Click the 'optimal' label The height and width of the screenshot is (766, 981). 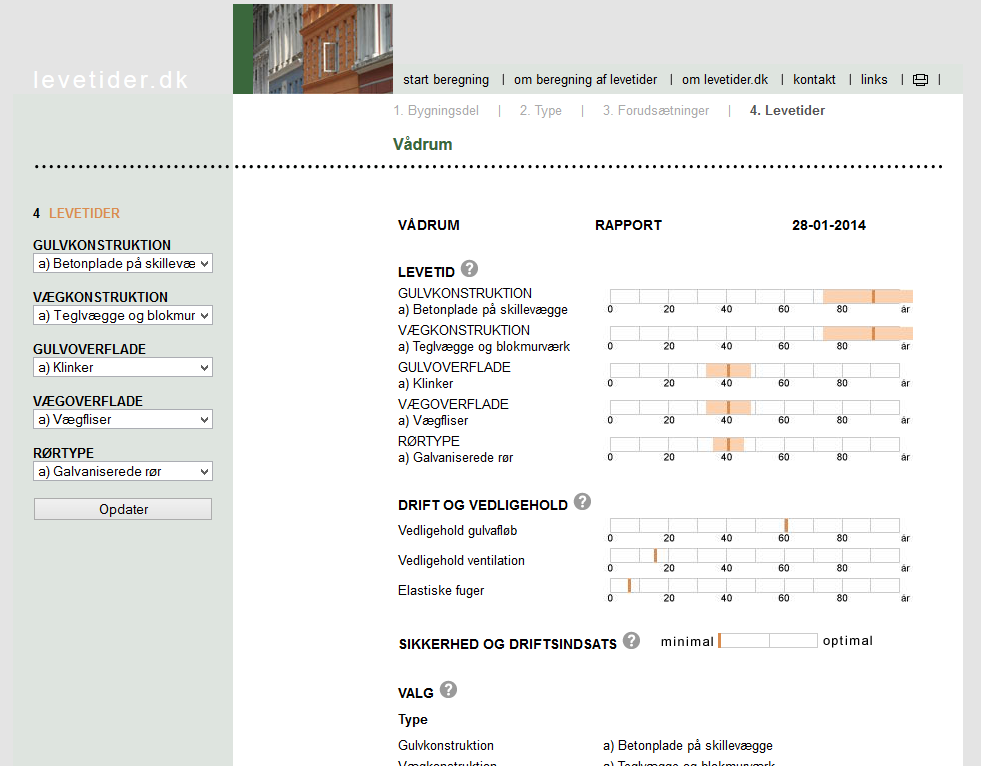[848, 641]
